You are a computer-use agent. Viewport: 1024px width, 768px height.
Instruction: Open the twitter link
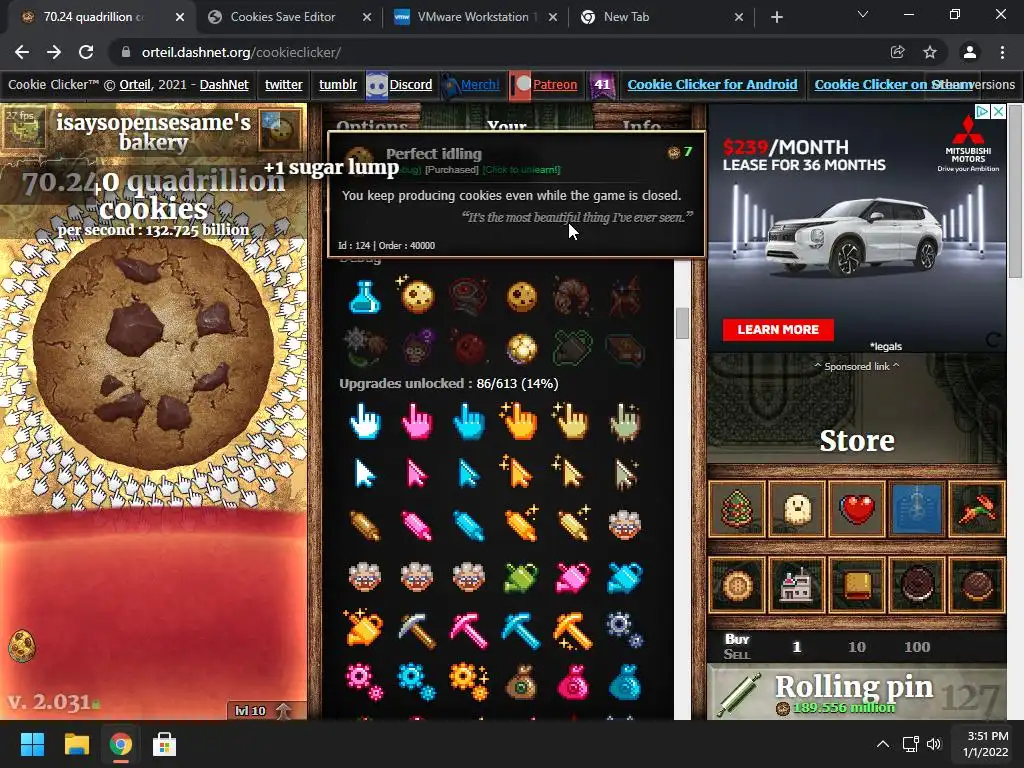[283, 84]
